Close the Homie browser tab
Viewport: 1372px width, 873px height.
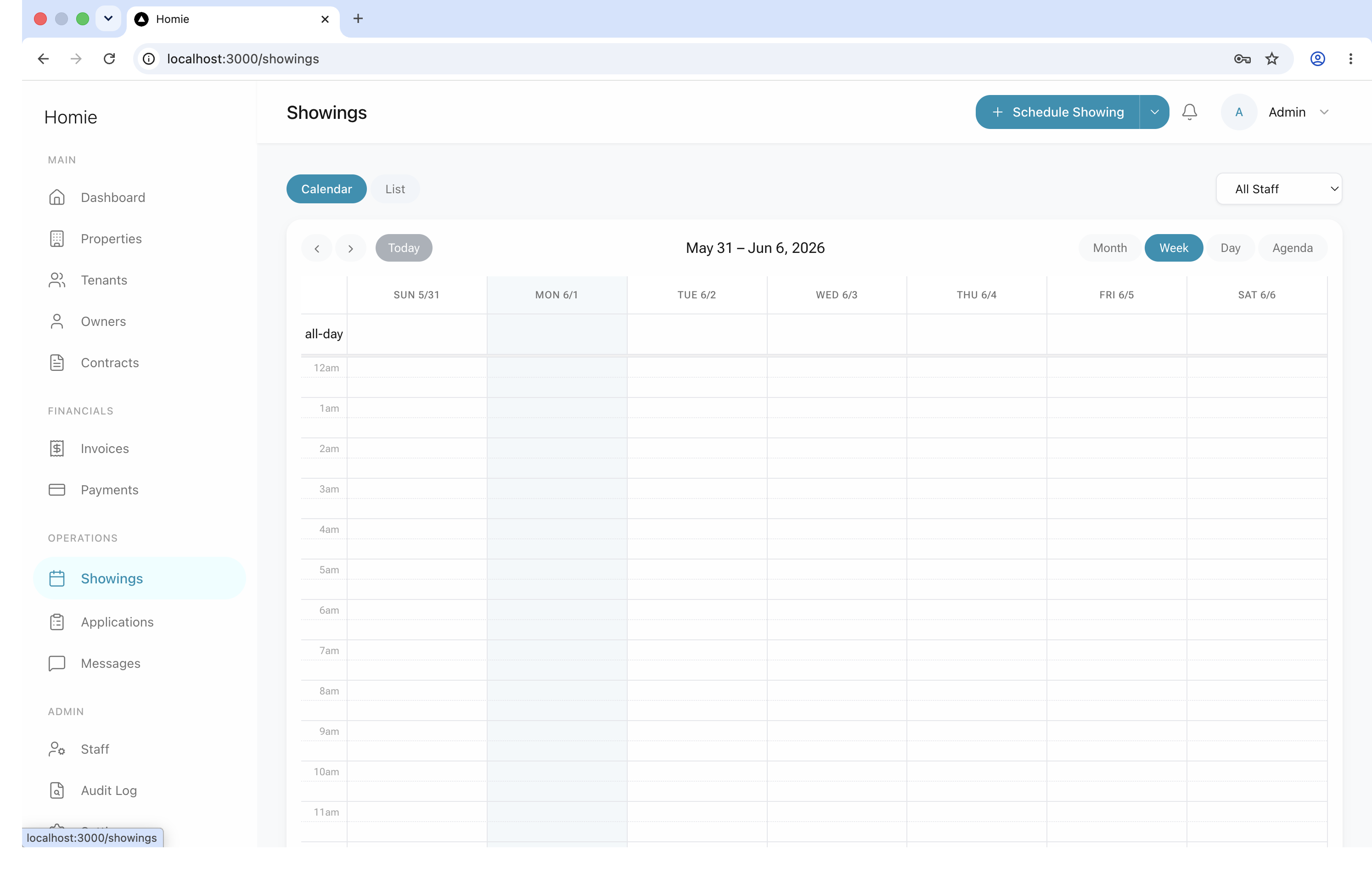(325, 19)
